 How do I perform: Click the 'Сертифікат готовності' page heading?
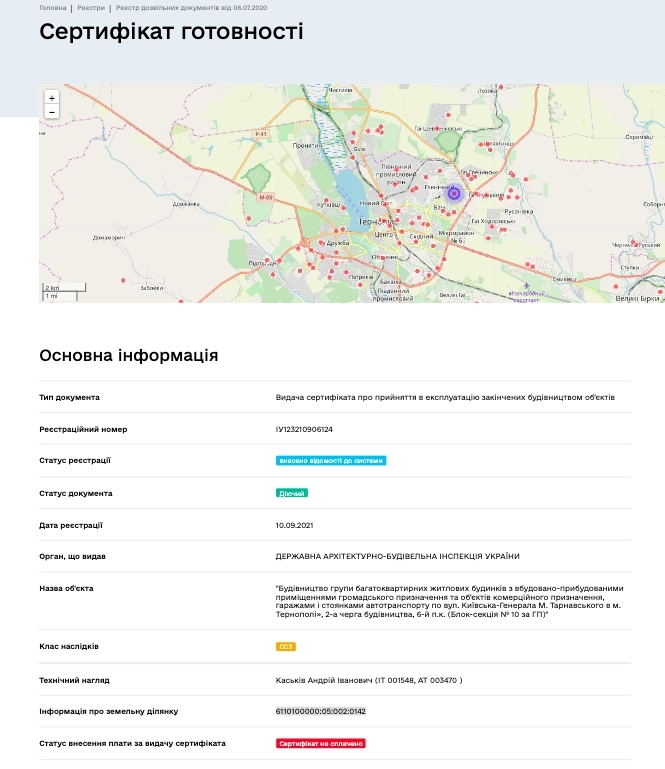171,31
